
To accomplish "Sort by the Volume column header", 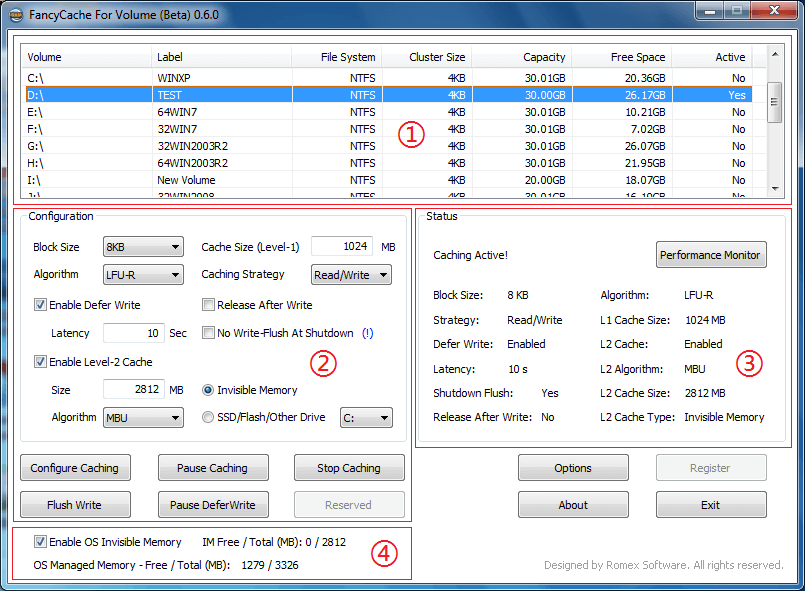I will [x=86, y=57].
